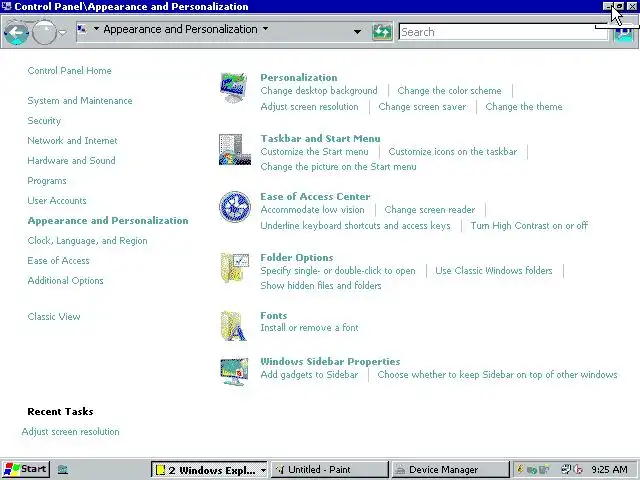Click Add gadgets to Sidebar
The image size is (640, 480).
309,374
